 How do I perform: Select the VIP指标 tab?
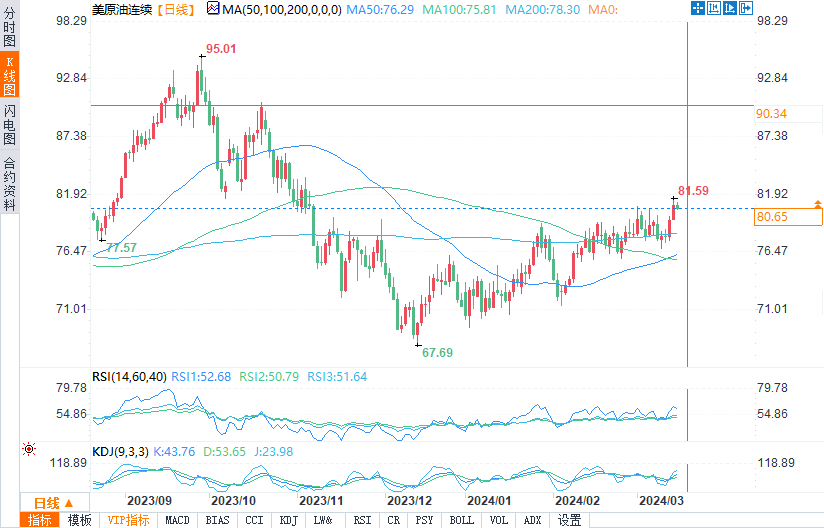tap(128, 520)
